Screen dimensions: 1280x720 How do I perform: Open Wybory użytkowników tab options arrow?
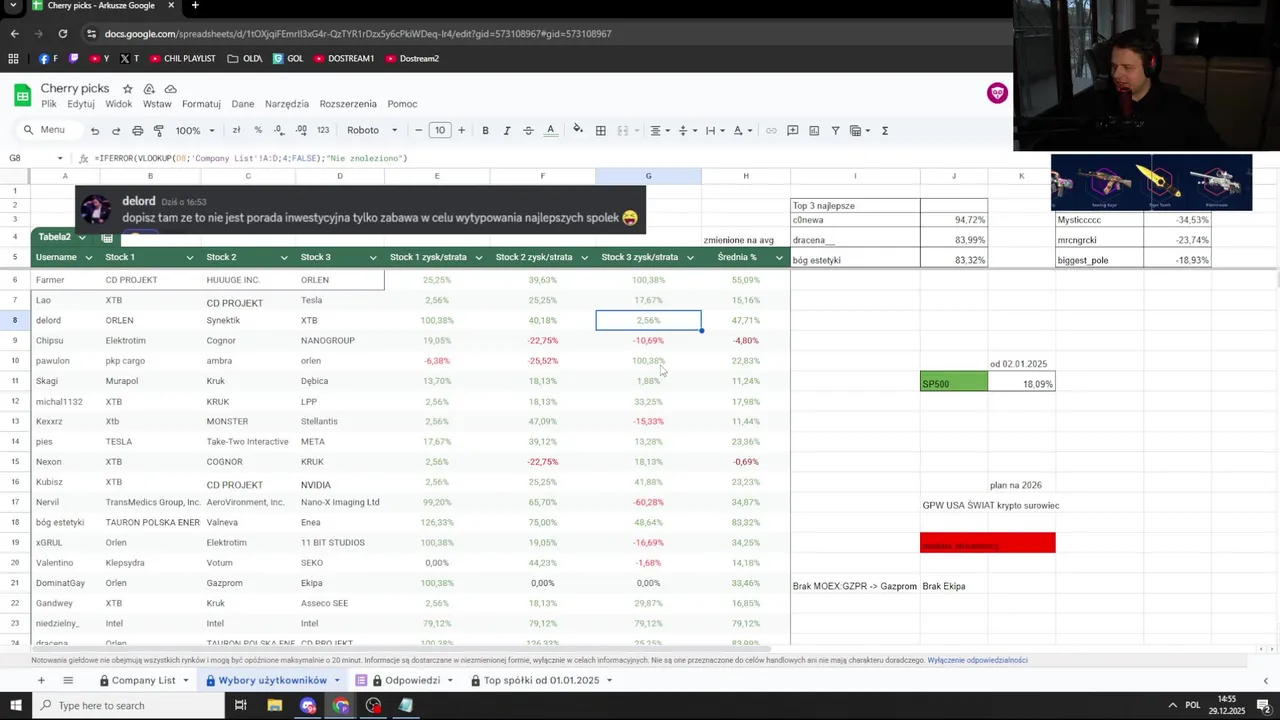pos(336,680)
